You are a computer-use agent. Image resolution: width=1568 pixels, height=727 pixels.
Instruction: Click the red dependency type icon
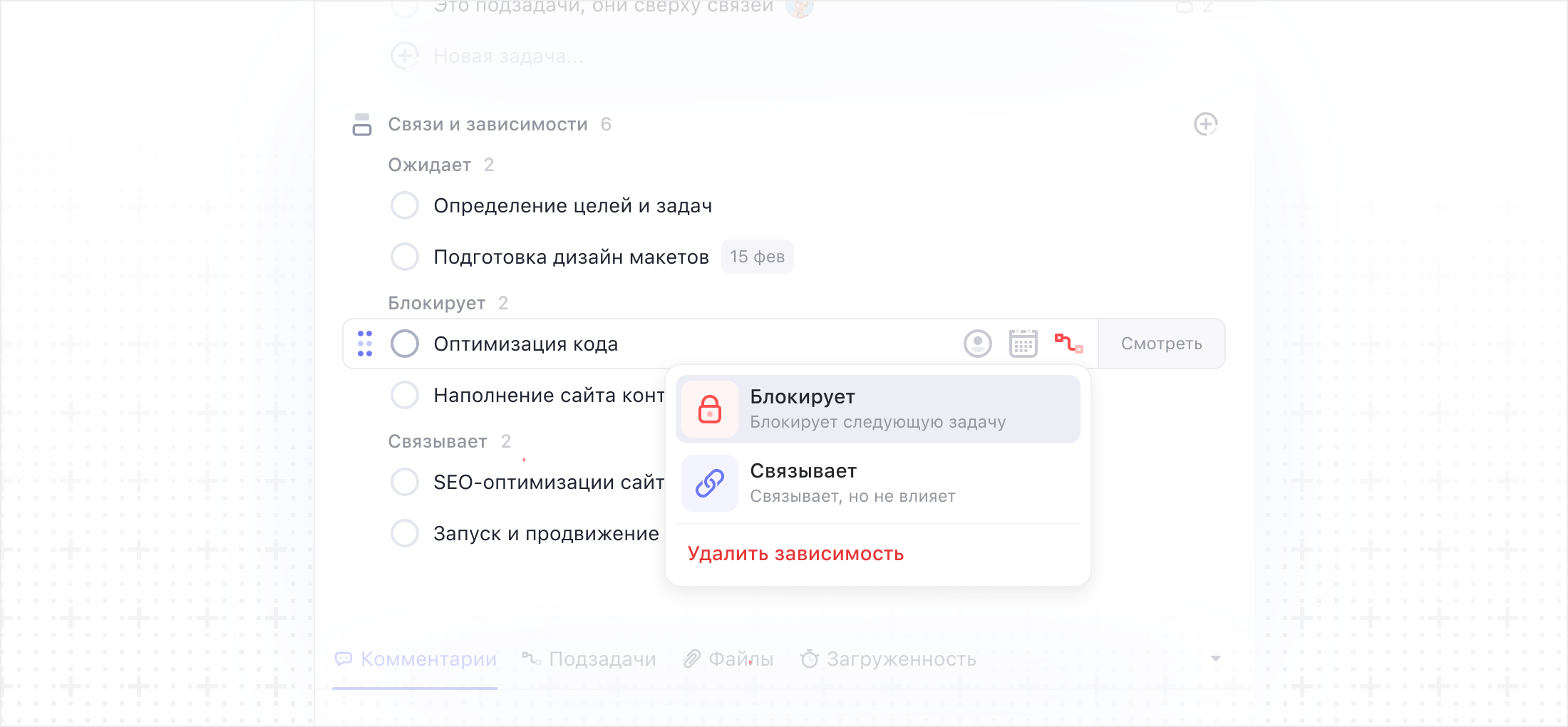[x=1068, y=344]
